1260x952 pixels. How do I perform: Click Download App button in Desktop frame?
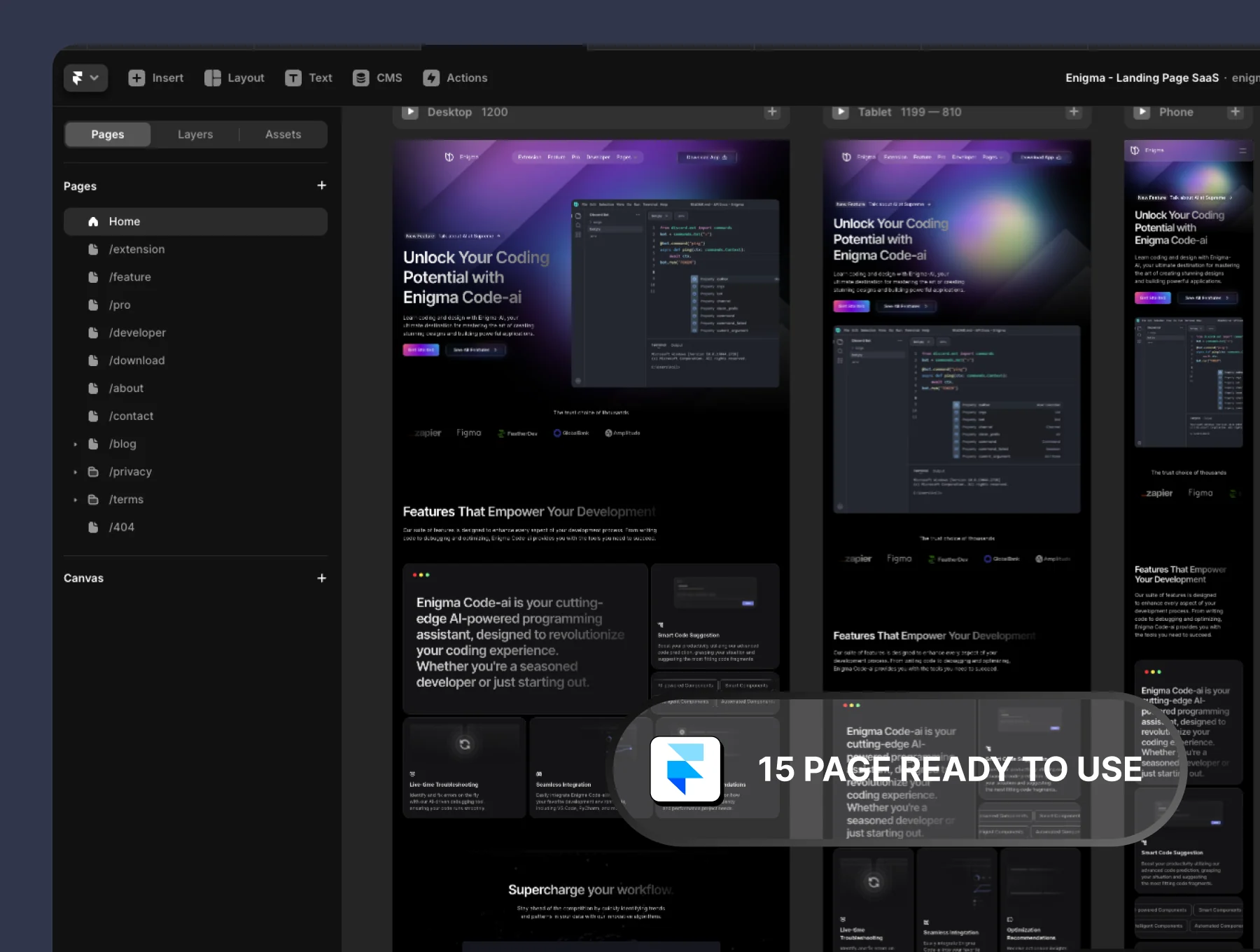[707, 157]
